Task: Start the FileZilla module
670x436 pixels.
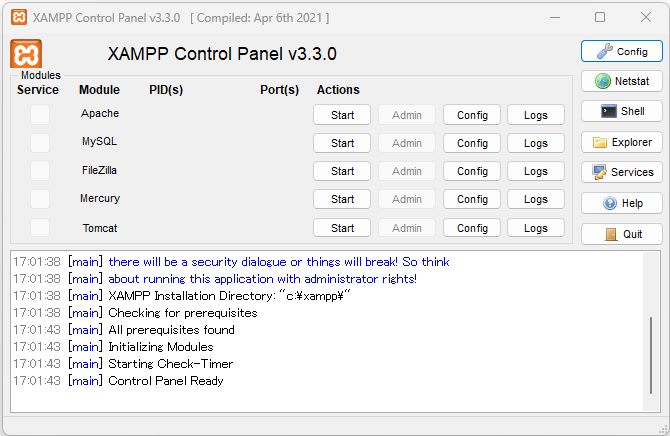Action: [x=342, y=171]
